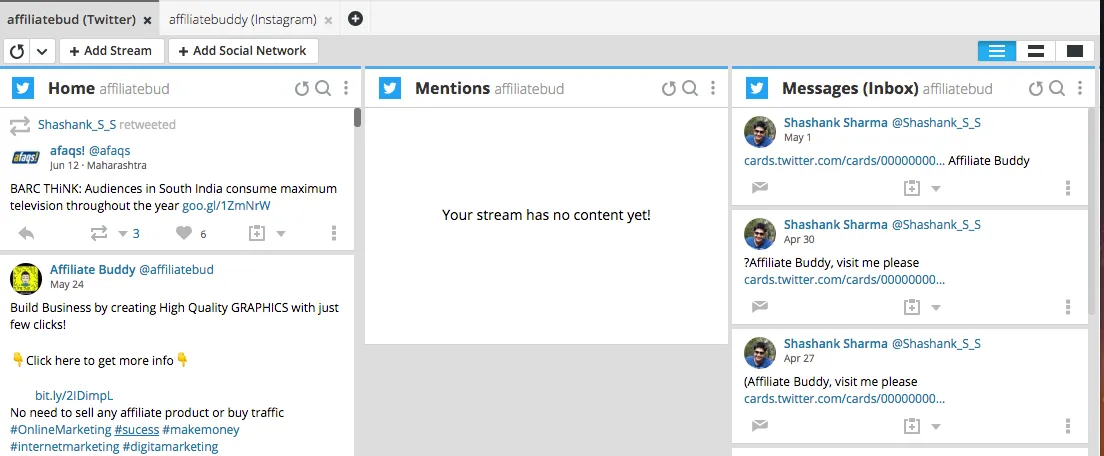Screen dimensions: 1104x456
Task: Search within the Mentions stream
Action: click(x=690, y=88)
